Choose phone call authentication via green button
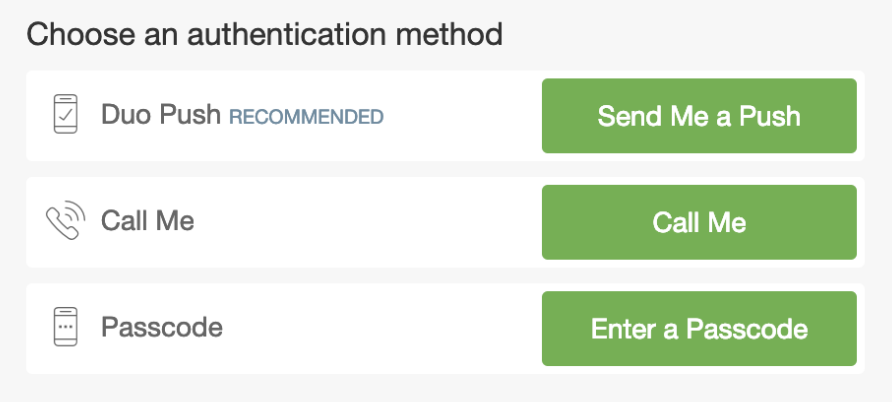892x402 pixels. click(699, 222)
